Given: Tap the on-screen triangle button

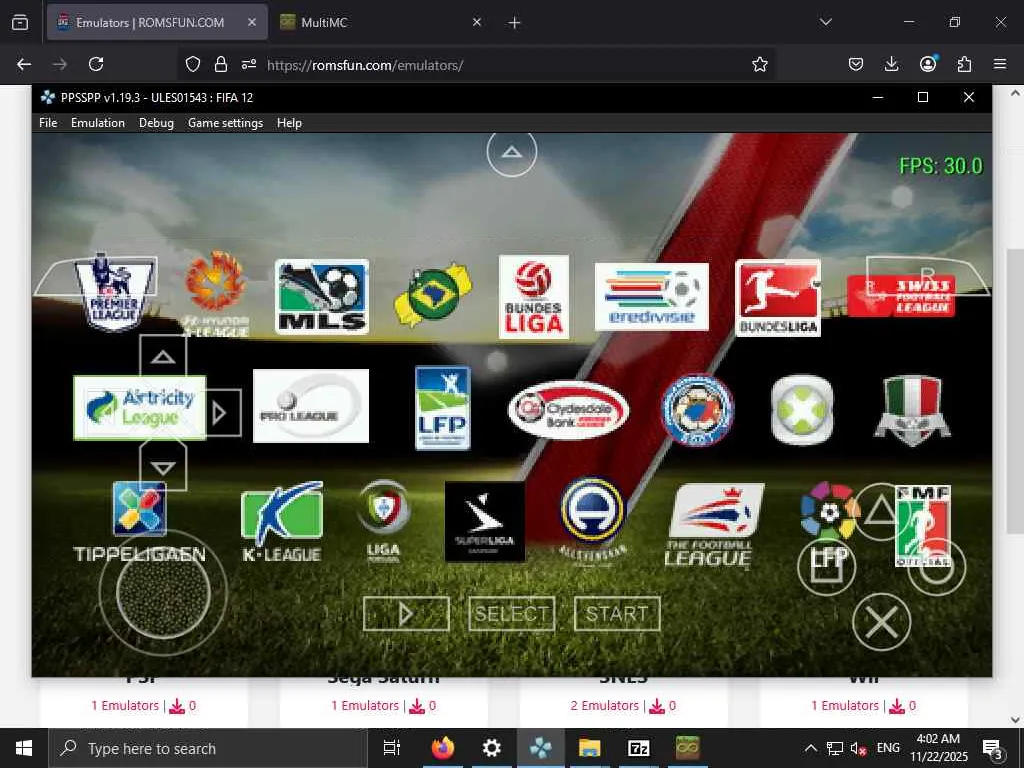Looking at the screenshot, I should [881, 511].
